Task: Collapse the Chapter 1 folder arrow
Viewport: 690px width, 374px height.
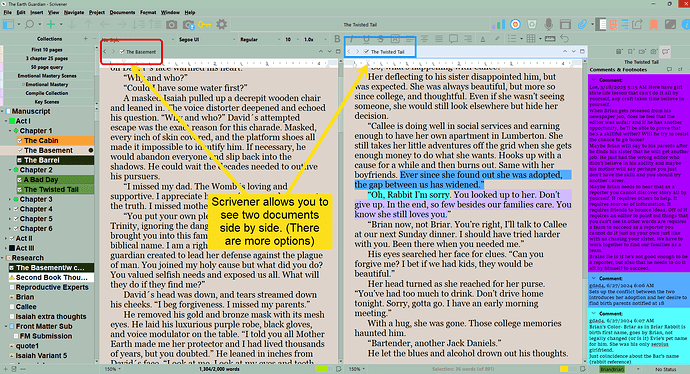Action: pos(10,131)
